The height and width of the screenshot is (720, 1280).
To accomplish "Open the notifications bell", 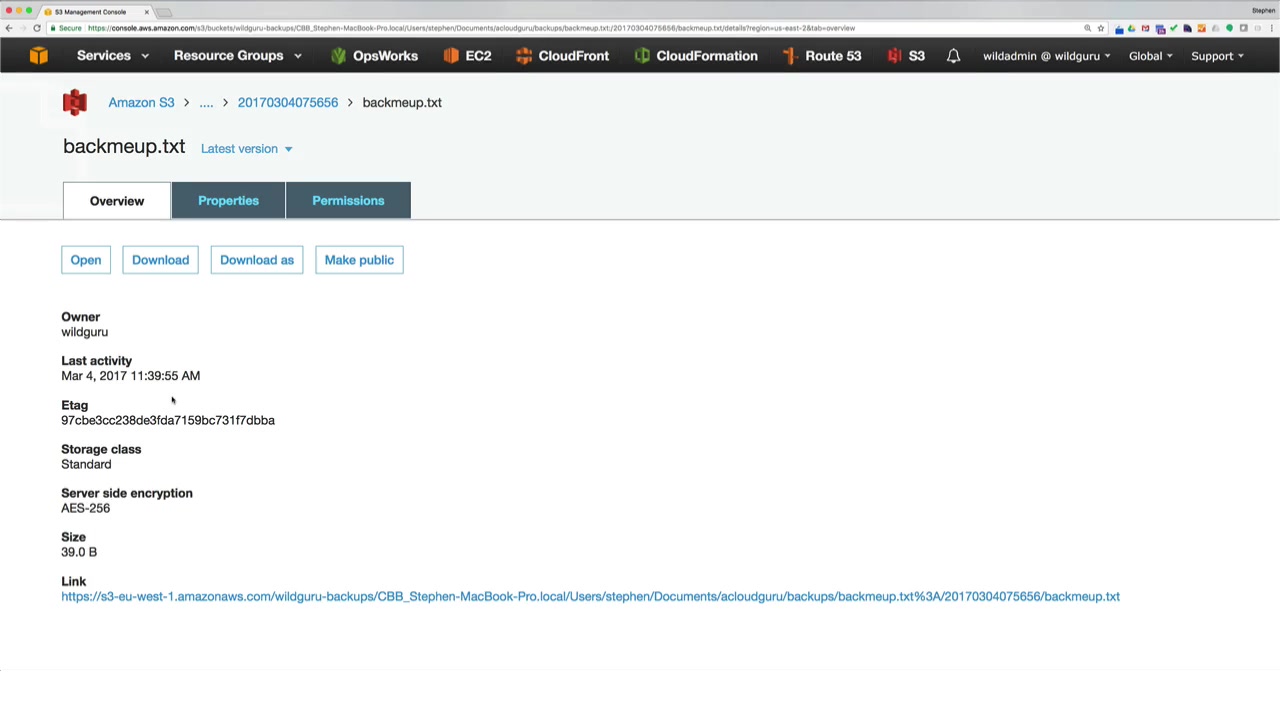I will pyautogui.click(x=953, y=56).
